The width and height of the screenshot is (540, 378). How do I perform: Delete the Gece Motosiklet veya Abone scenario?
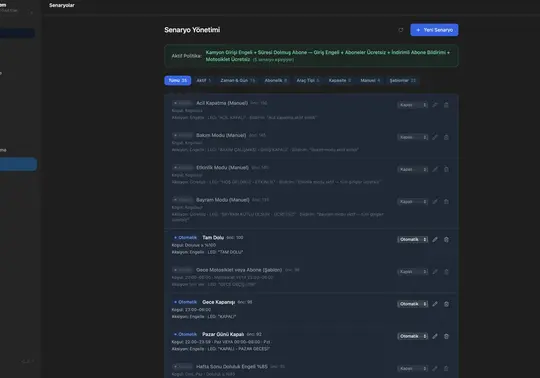[x=446, y=272]
